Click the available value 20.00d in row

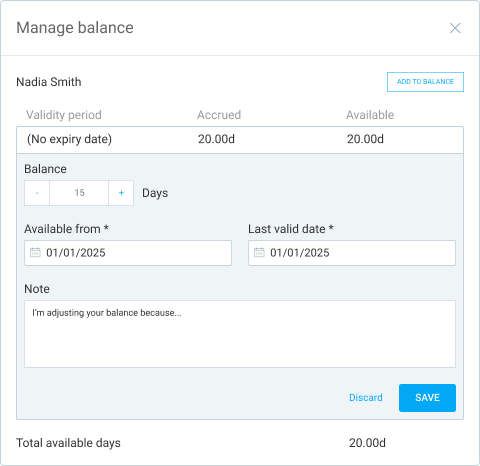(x=365, y=139)
